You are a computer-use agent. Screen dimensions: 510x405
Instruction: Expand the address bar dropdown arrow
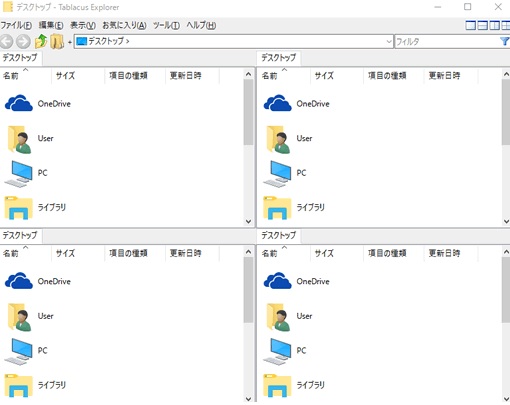click(x=389, y=42)
